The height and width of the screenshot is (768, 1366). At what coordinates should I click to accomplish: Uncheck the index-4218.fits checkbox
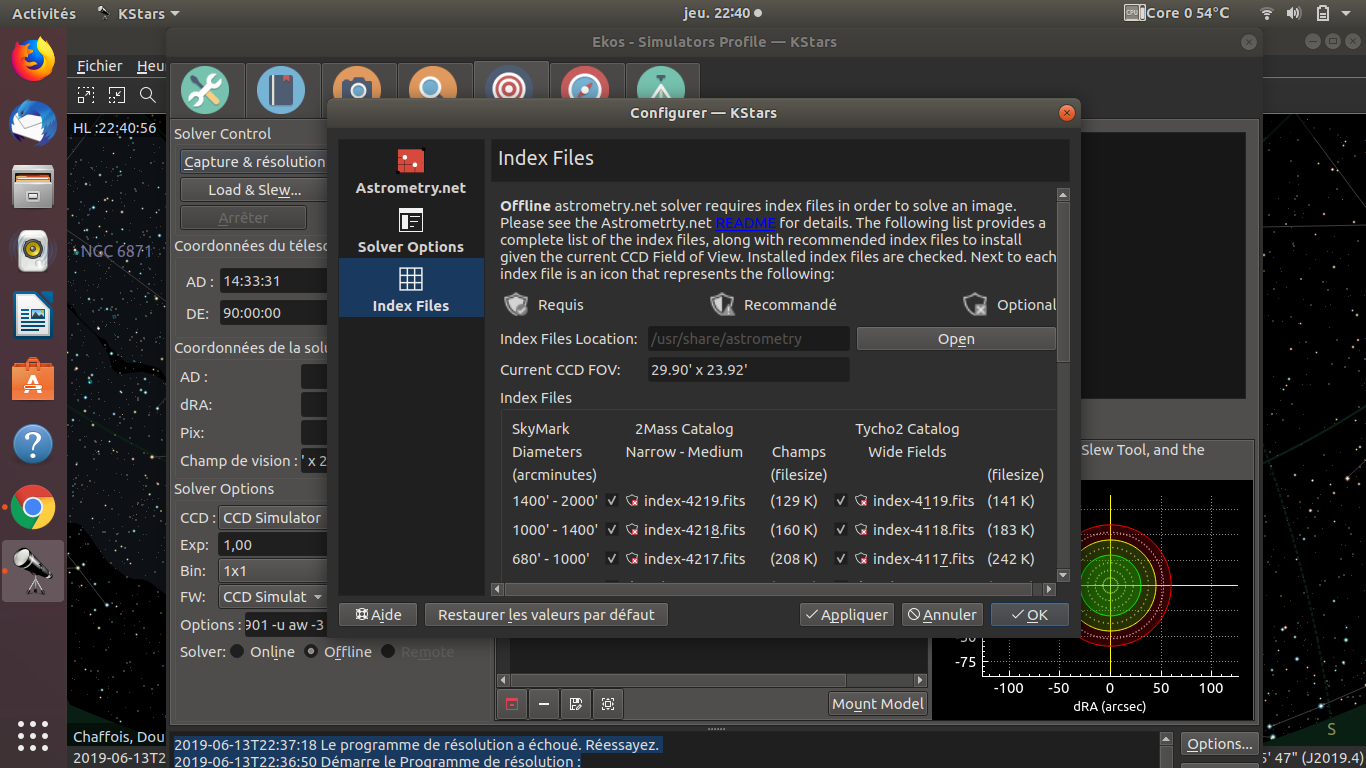click(x=612, y=530)
